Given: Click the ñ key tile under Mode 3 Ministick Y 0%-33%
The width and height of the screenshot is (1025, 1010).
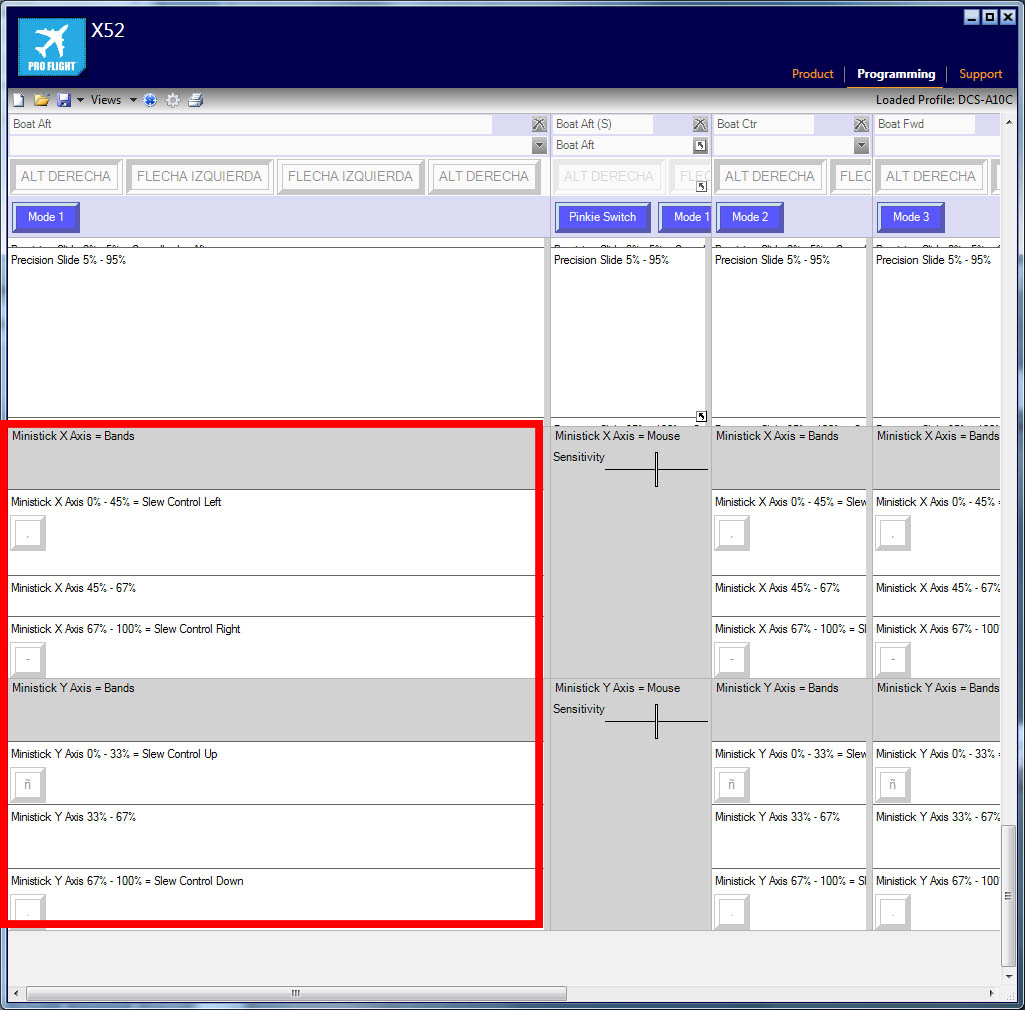Looking at the screenshot, I should click(892, 784).
